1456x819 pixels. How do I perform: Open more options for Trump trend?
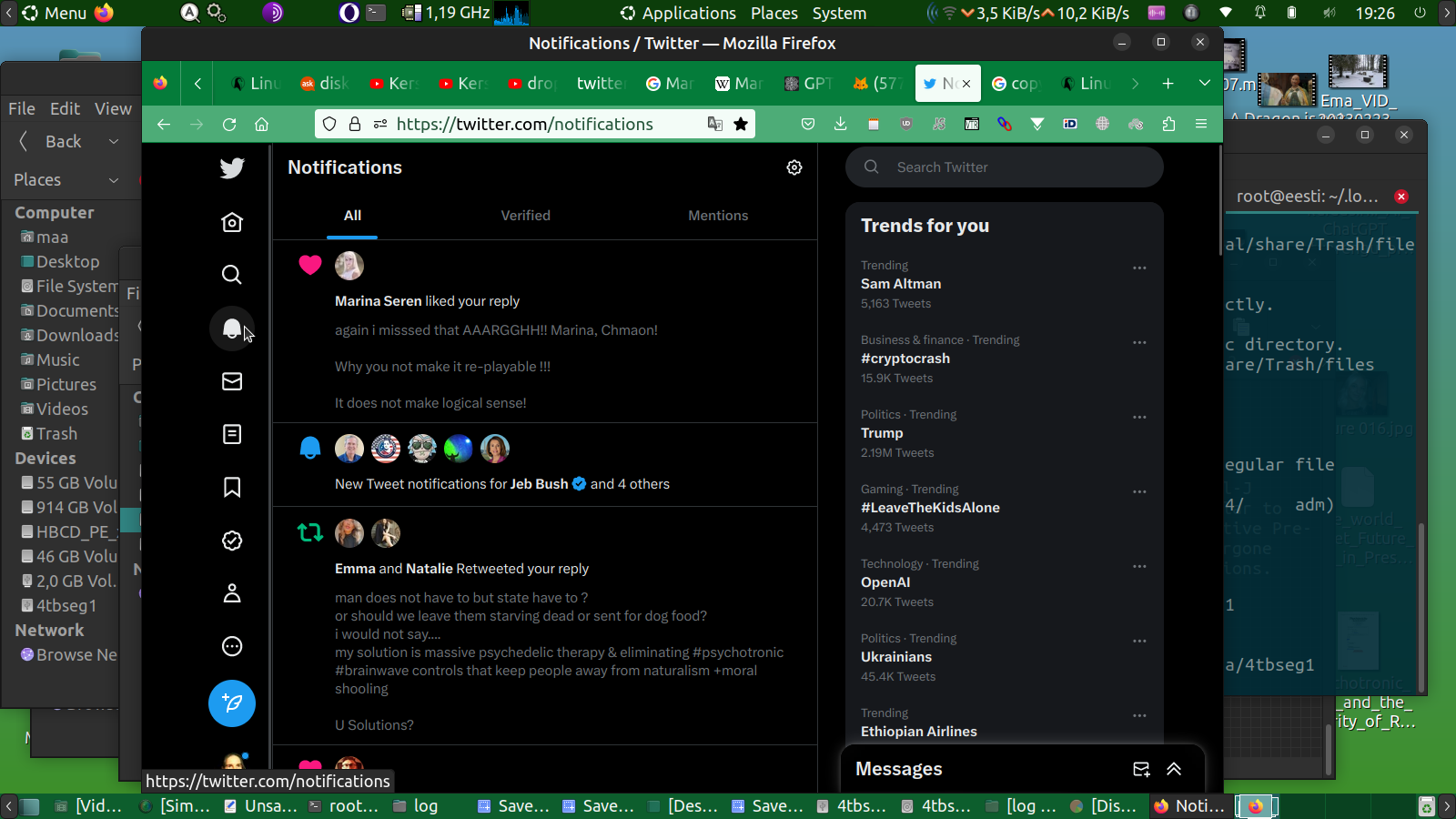pos(1139,417)
